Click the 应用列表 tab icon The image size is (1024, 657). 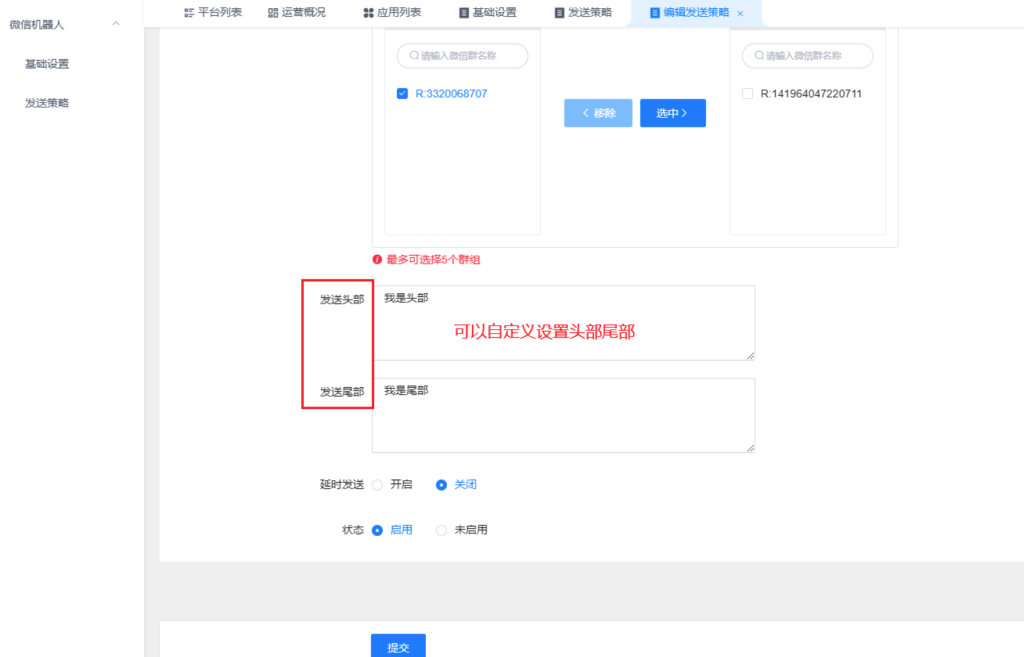(x=368, y=13)
